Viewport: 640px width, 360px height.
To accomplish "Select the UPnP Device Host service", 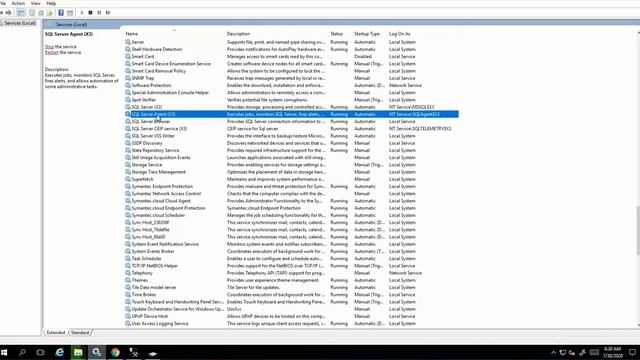I will point(292,316).
